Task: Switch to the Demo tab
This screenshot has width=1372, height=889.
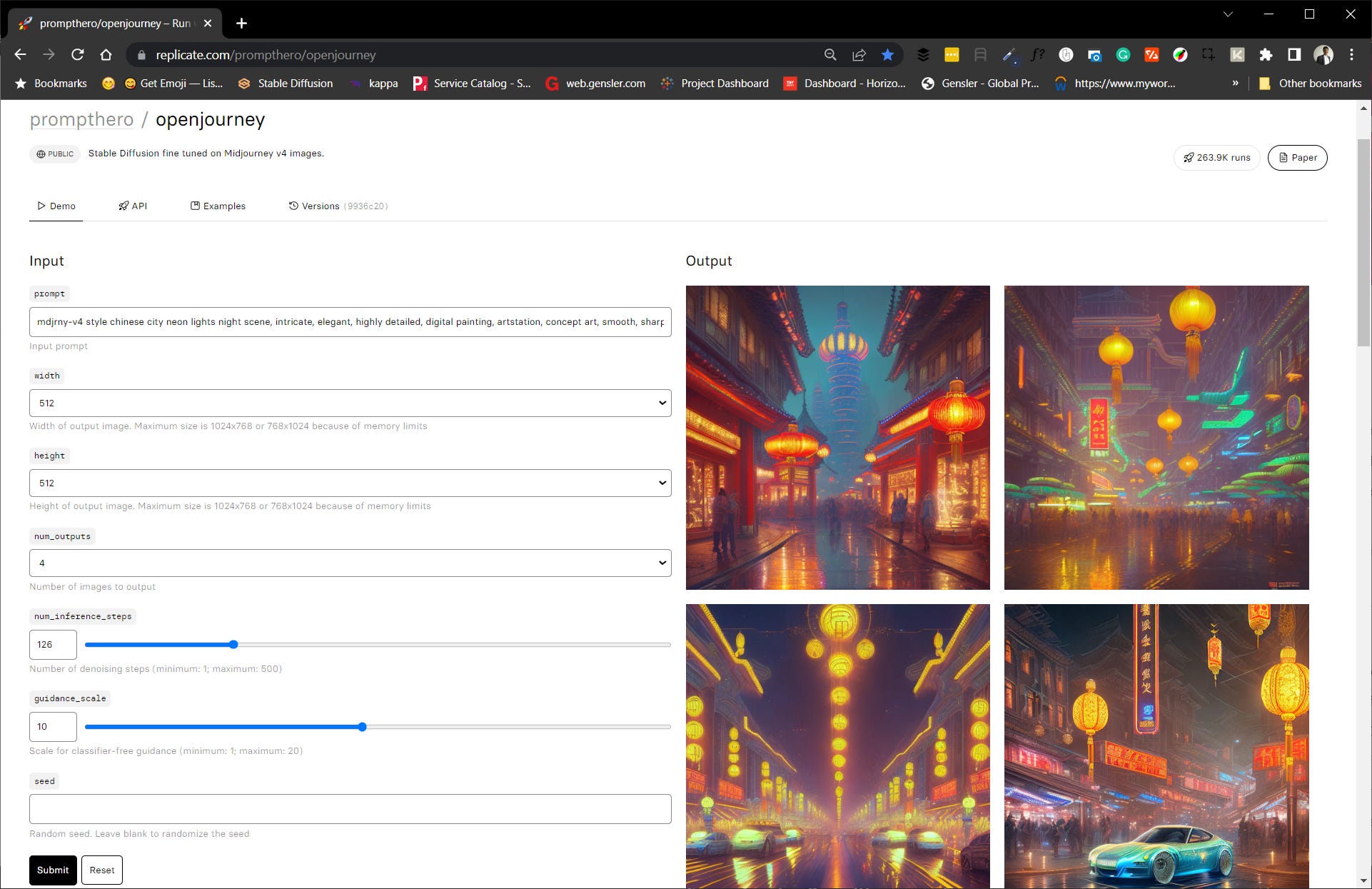Action: click(56, 206)
